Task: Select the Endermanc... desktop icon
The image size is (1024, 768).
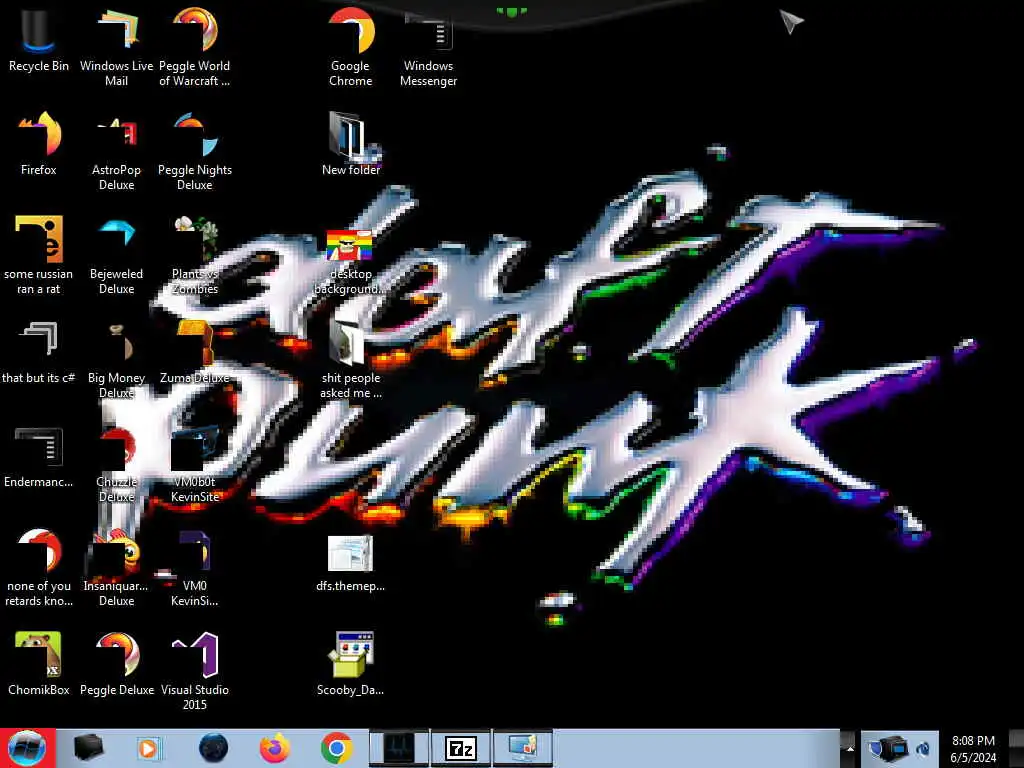Action: click(39, 457)
